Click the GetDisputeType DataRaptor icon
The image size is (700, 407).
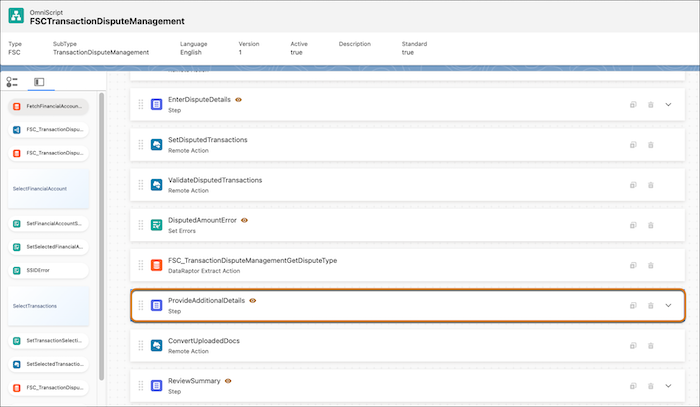coord(156,265)
